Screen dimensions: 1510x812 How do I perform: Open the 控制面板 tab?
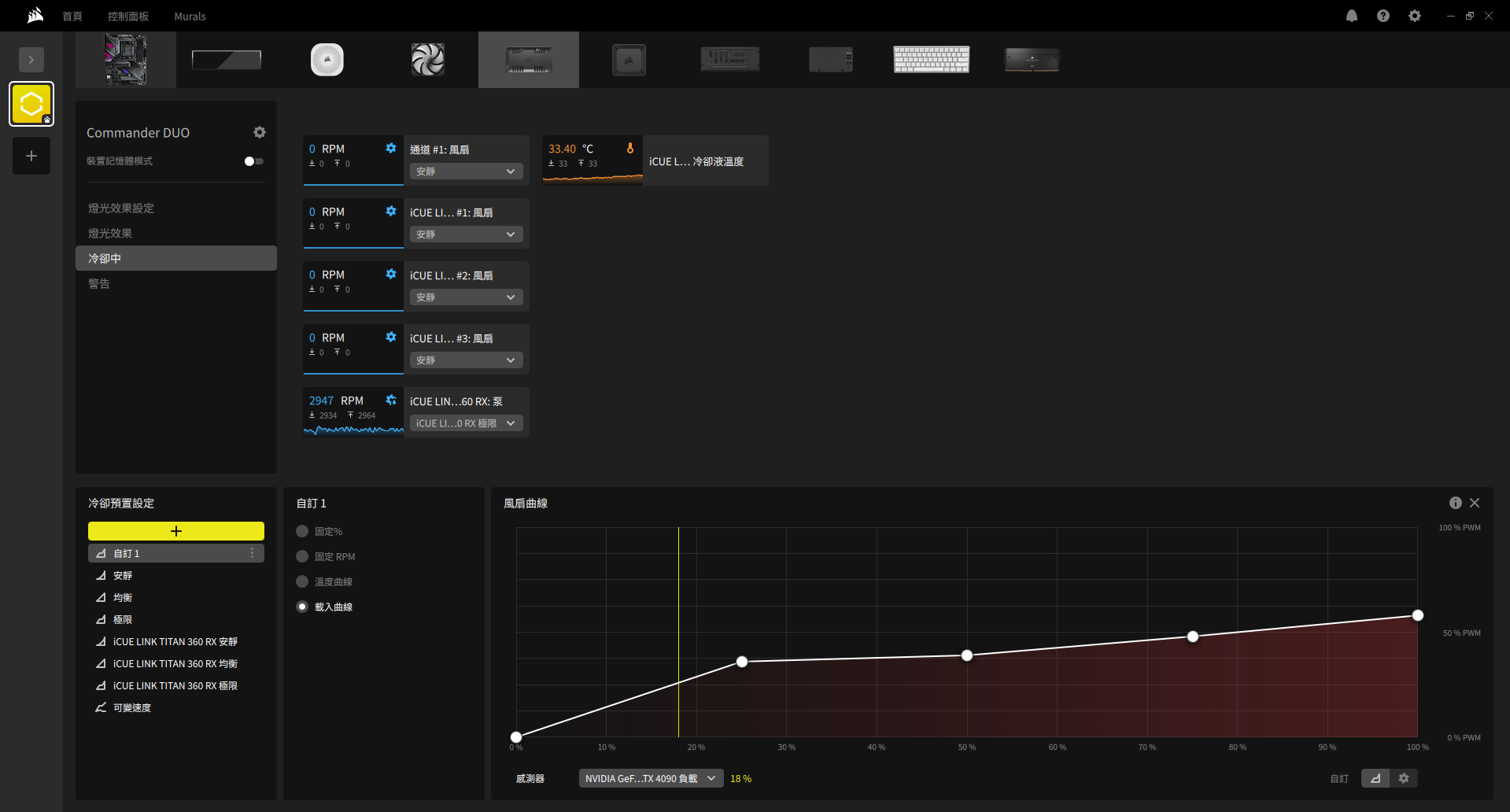point(128,17)
